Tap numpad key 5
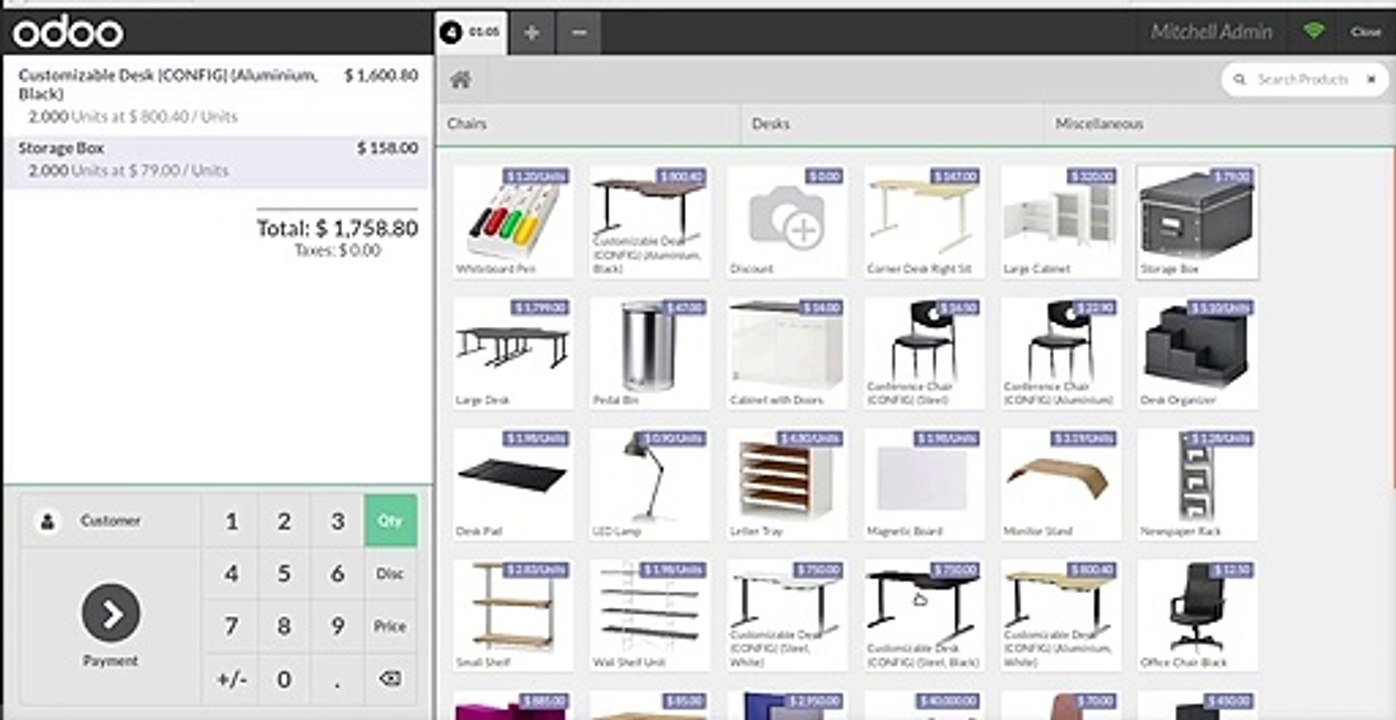This screenshot has height=720, width=1396. click(x=284, y=574)
